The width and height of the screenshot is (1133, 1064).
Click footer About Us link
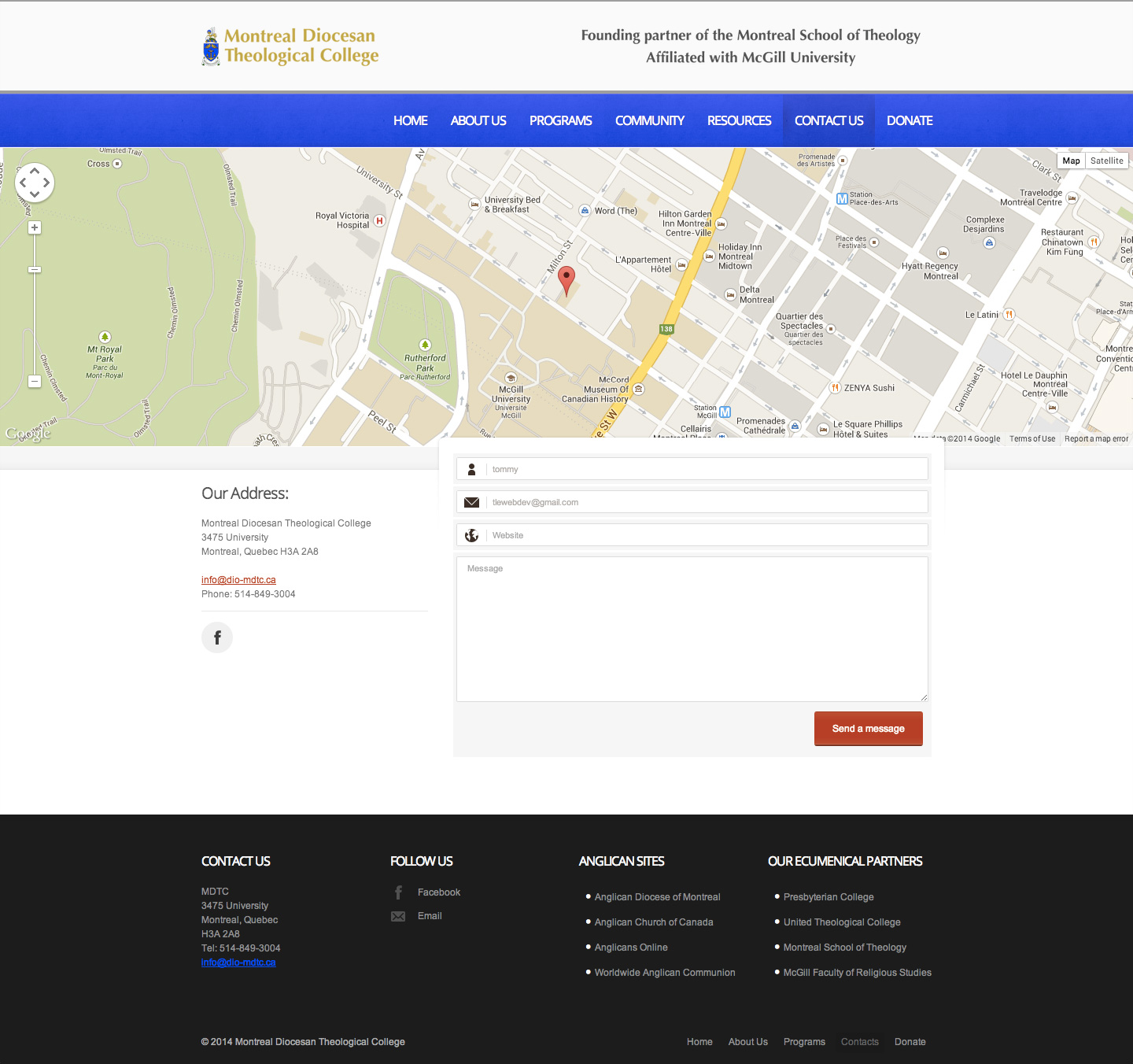pyautogui.click(x=748, y=1042)
